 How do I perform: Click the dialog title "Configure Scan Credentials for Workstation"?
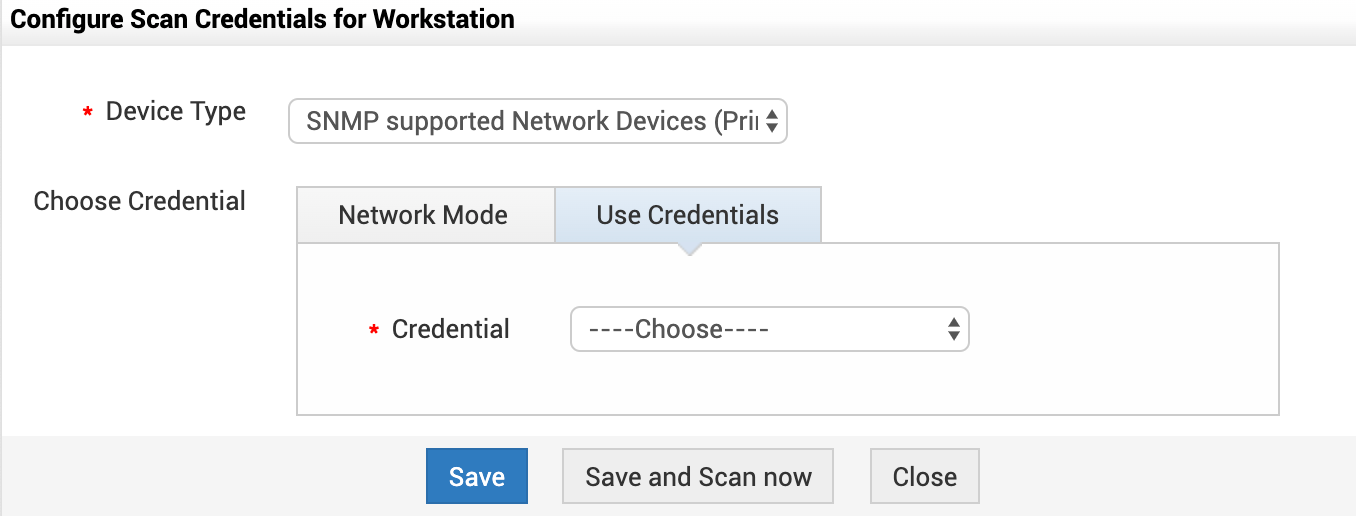coord(262,19)
